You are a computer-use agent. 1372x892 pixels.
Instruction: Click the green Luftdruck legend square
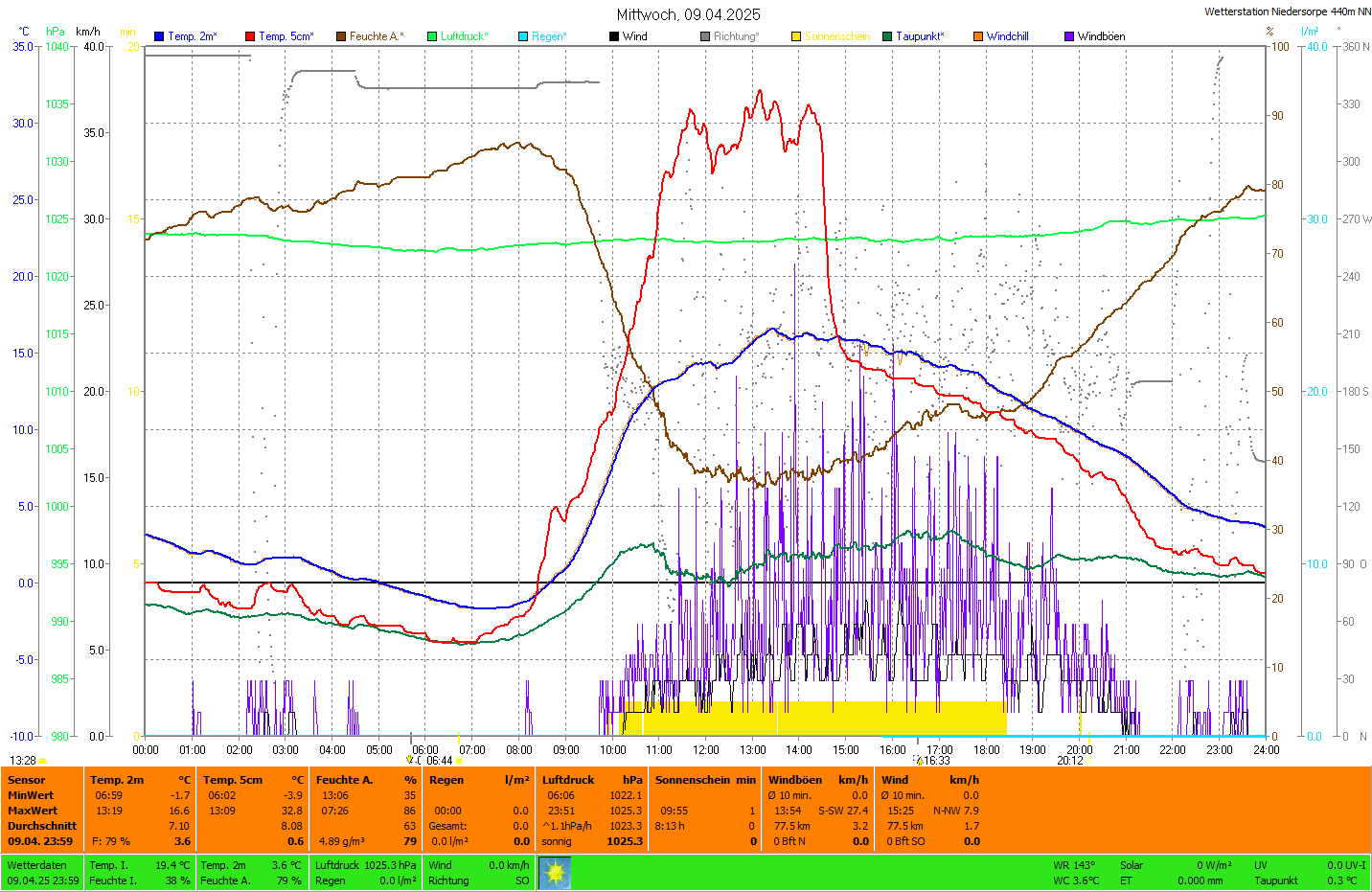(432, 36)
